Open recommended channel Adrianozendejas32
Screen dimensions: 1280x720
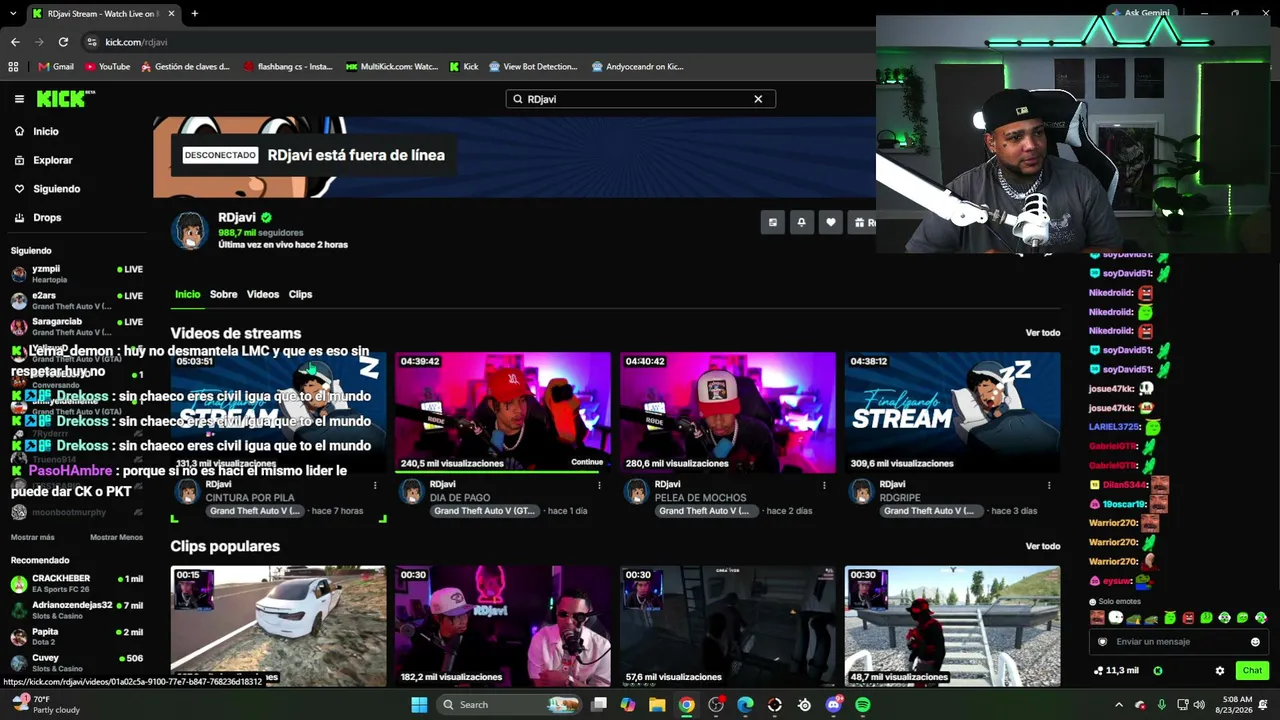coord(77,610)
